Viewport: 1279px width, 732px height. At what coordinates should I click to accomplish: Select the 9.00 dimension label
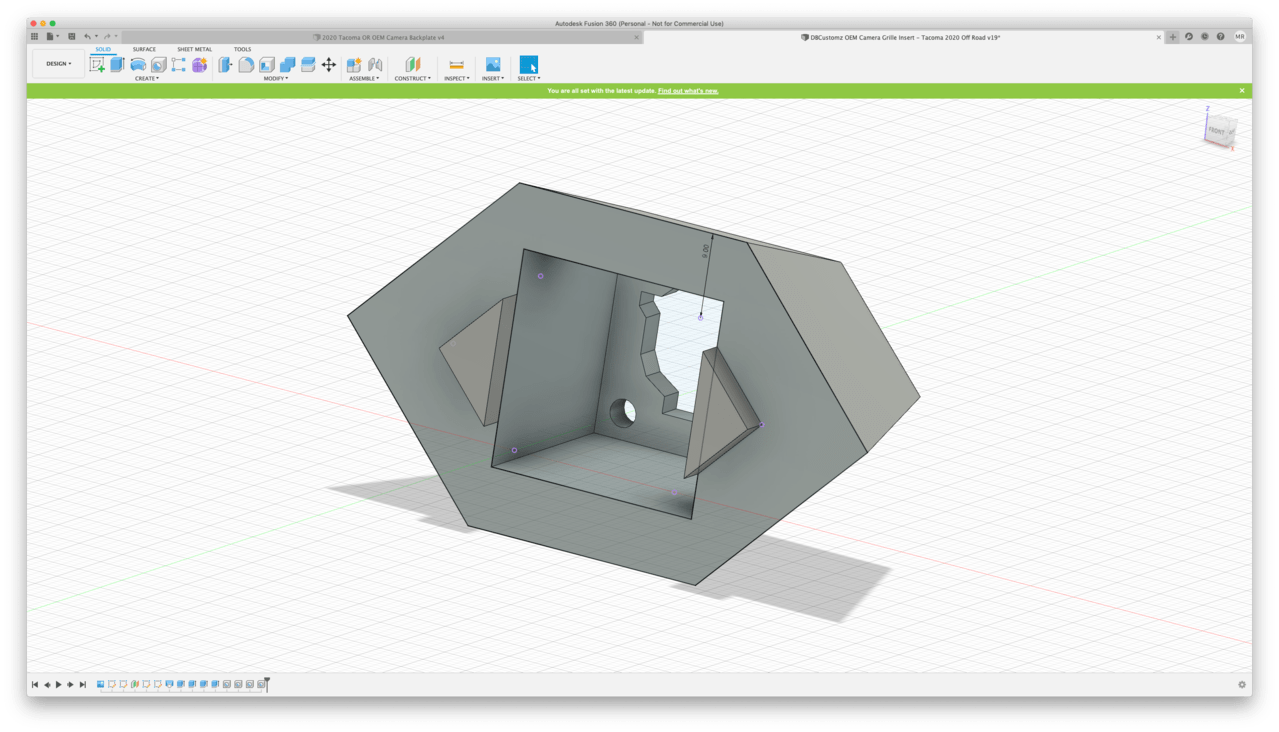(706, 250)
